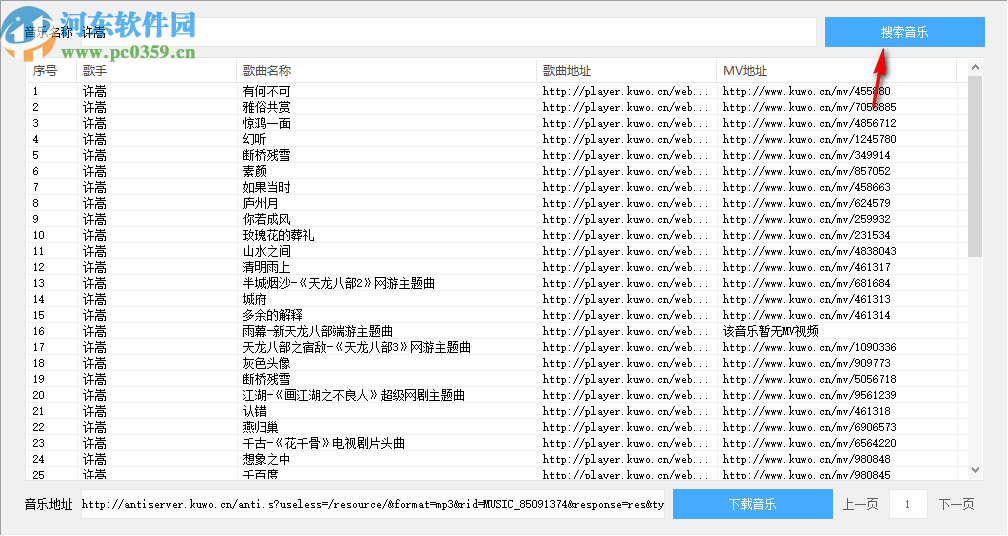
Task: Focus the page number field
Action: pyautogui.click(x=908, y=504)
